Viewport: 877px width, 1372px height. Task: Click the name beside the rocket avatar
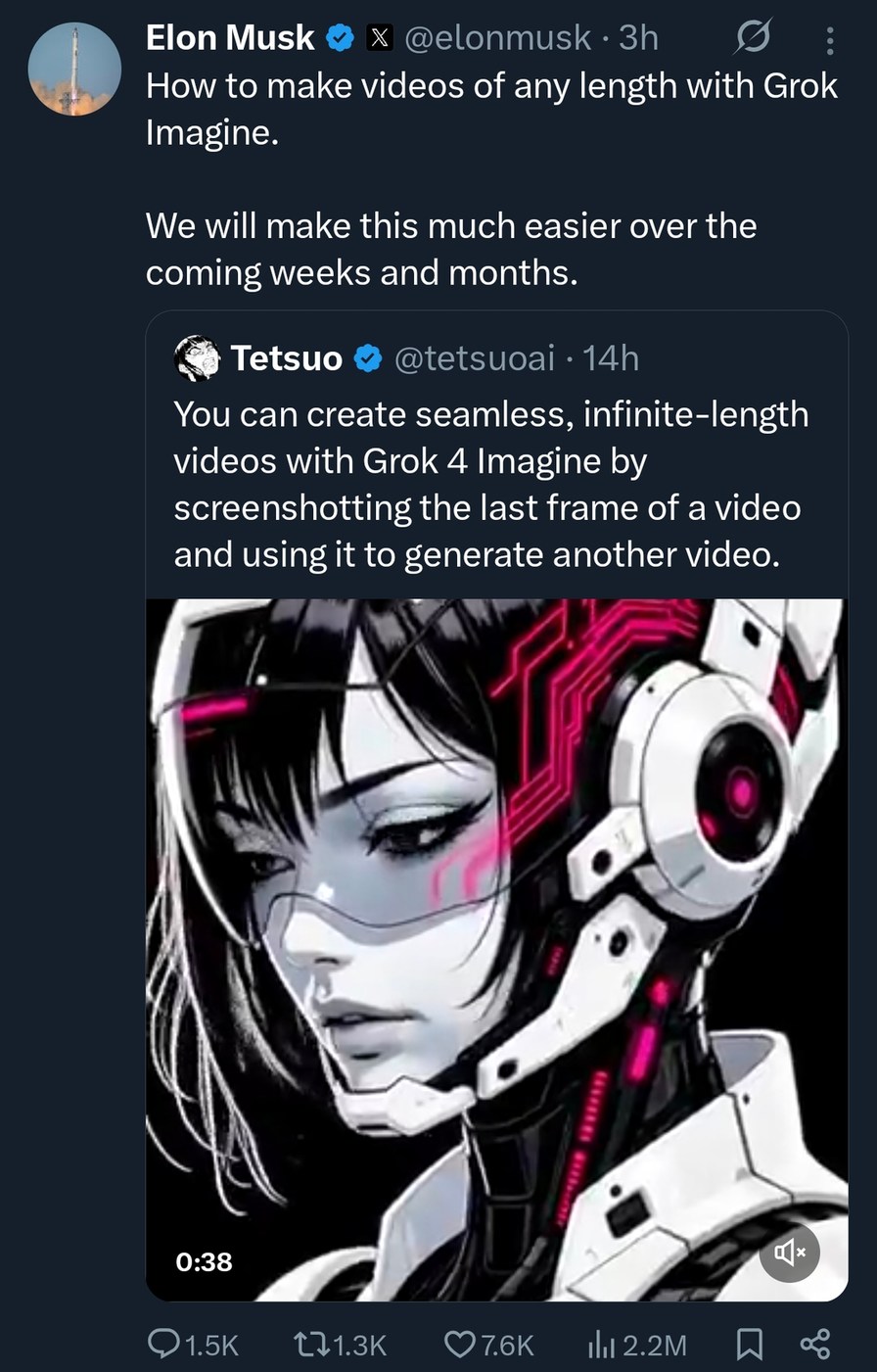tap(230, 38)
